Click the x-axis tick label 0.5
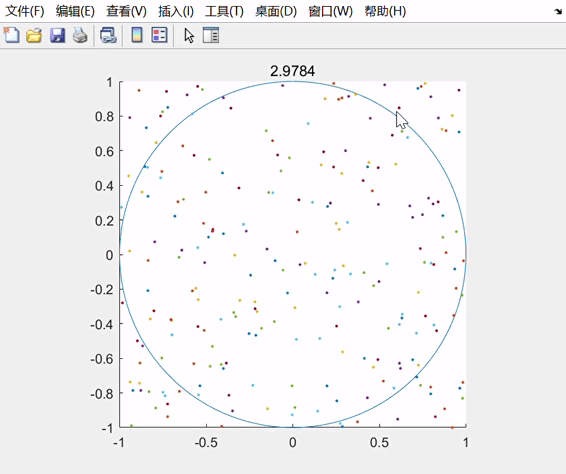Image resolution: width=566 pixels, height=474 pixels. click(x=379, y=443)
